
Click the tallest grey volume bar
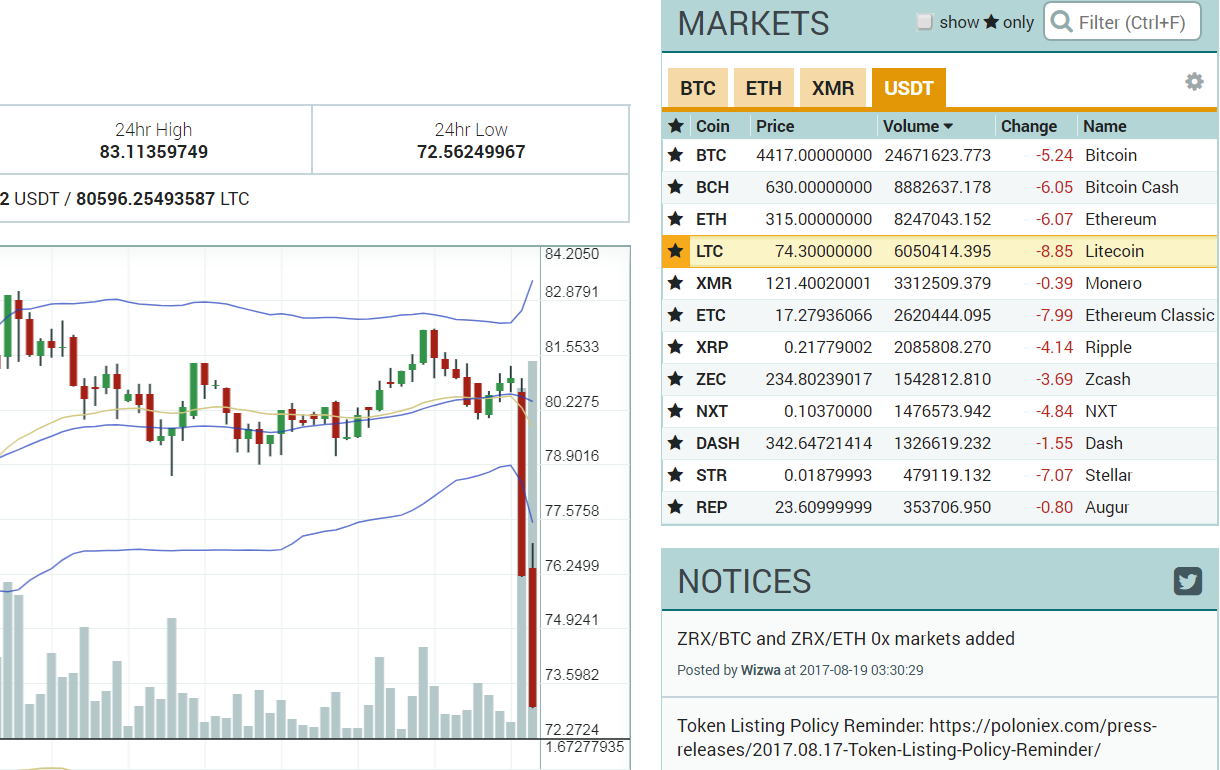[533, 549]
